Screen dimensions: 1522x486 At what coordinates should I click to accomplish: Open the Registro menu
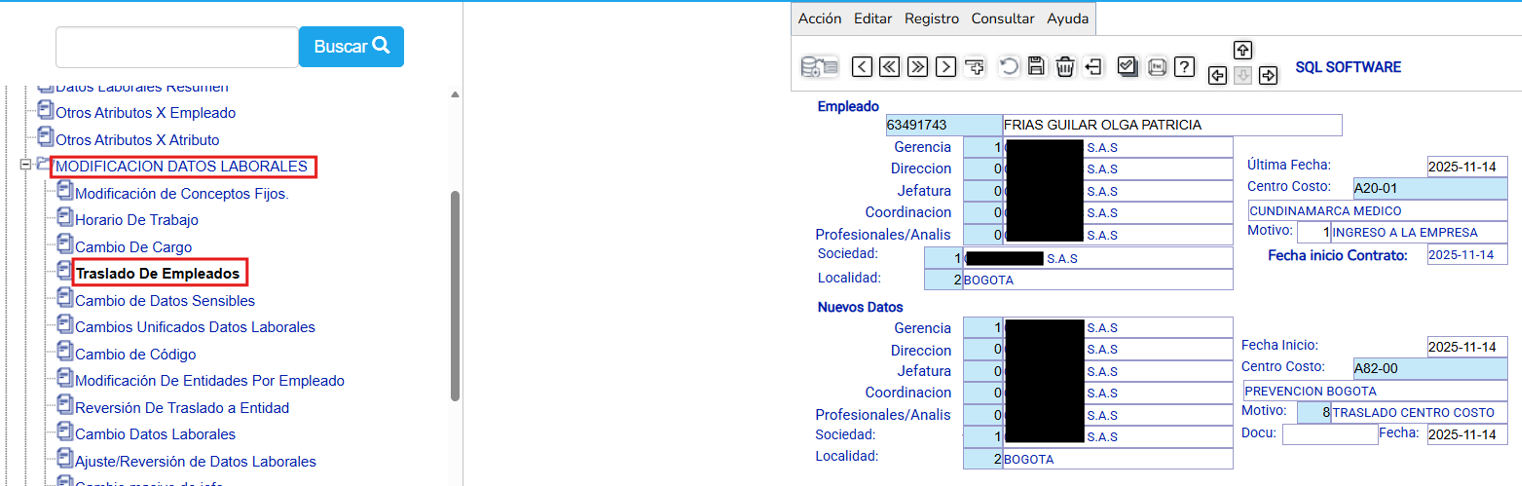(931, 19)
